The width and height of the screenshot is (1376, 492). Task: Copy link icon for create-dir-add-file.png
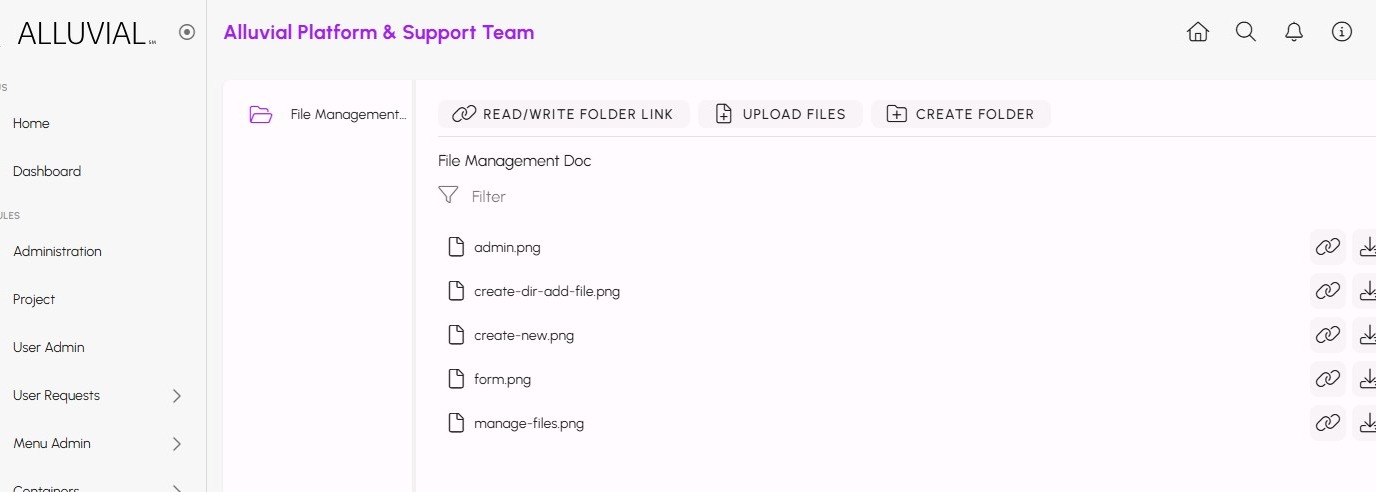coord(1327,291)
